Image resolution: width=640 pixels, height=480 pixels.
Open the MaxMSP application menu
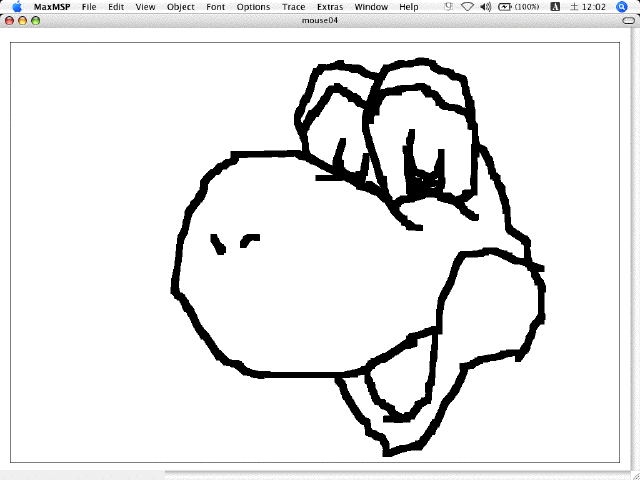click(52, 7)
